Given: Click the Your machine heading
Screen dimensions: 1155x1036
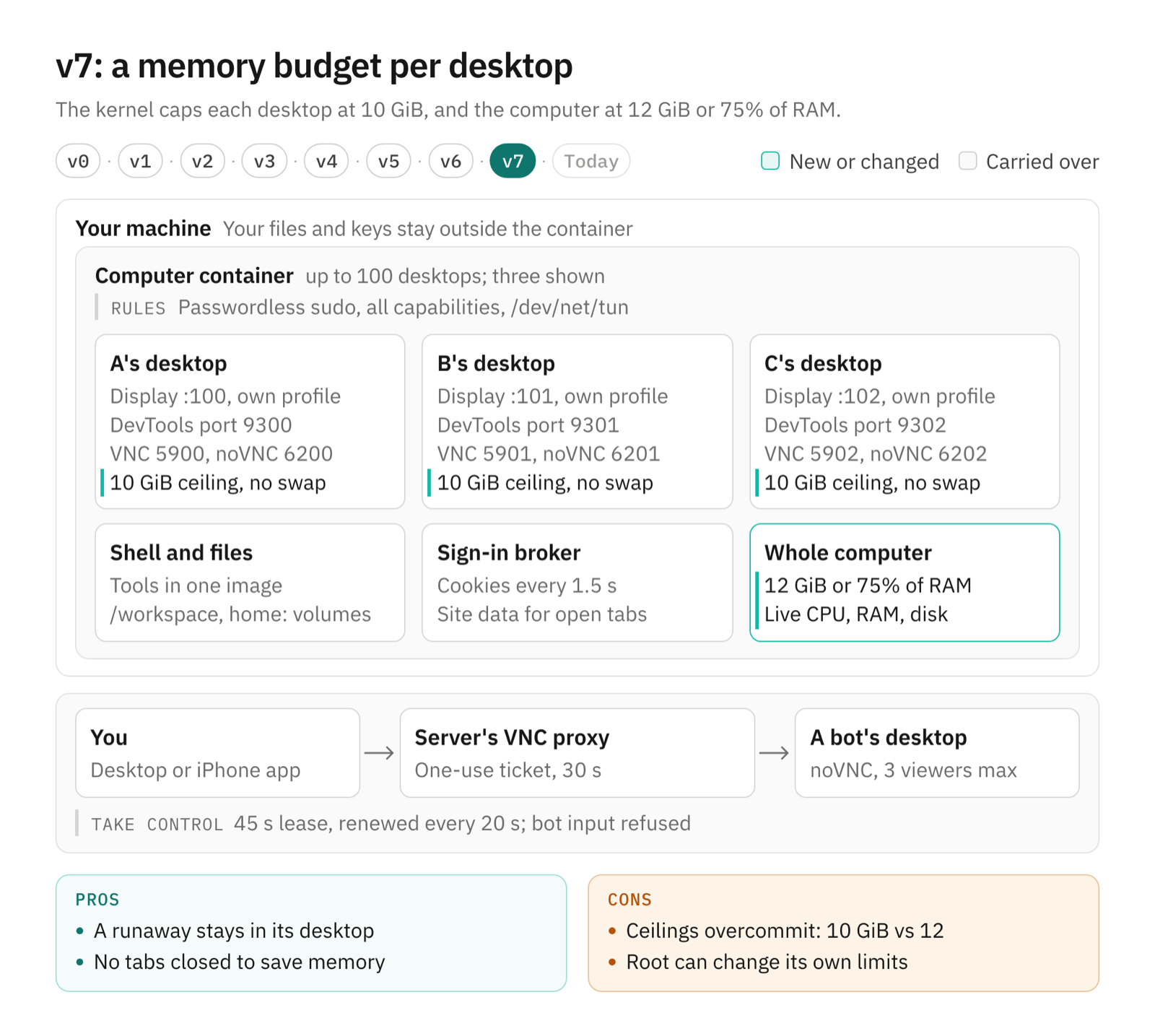Looking at the screenshot, I should pyautogui.click(x=143, y=228).
